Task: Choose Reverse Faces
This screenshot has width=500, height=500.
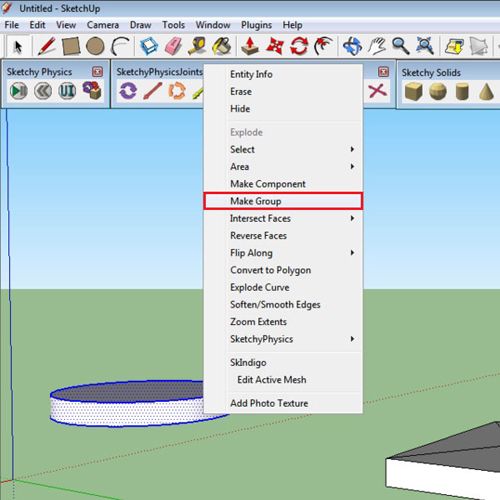Action: point(283,236)
